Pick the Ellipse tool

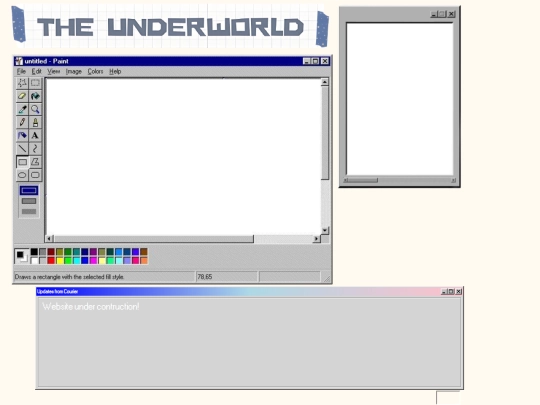tap(22, 175)
